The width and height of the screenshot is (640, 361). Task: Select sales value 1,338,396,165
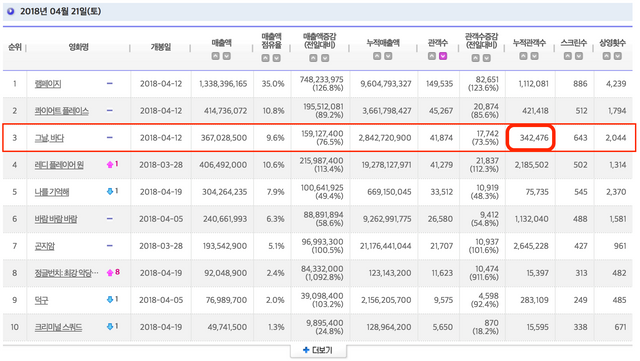tap(223, 84)
